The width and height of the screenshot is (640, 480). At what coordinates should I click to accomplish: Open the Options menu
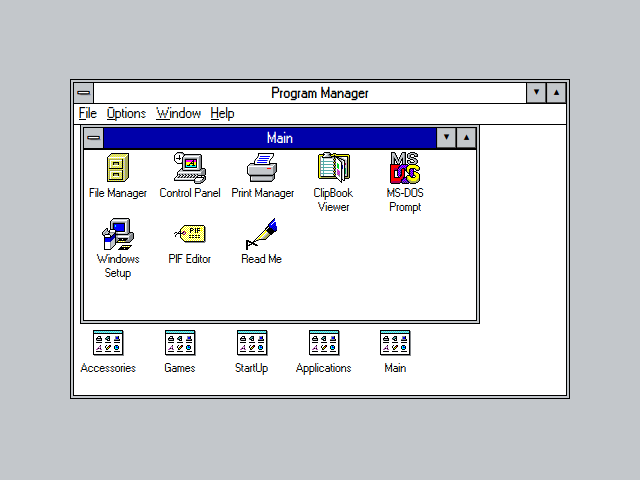[126, 113]
